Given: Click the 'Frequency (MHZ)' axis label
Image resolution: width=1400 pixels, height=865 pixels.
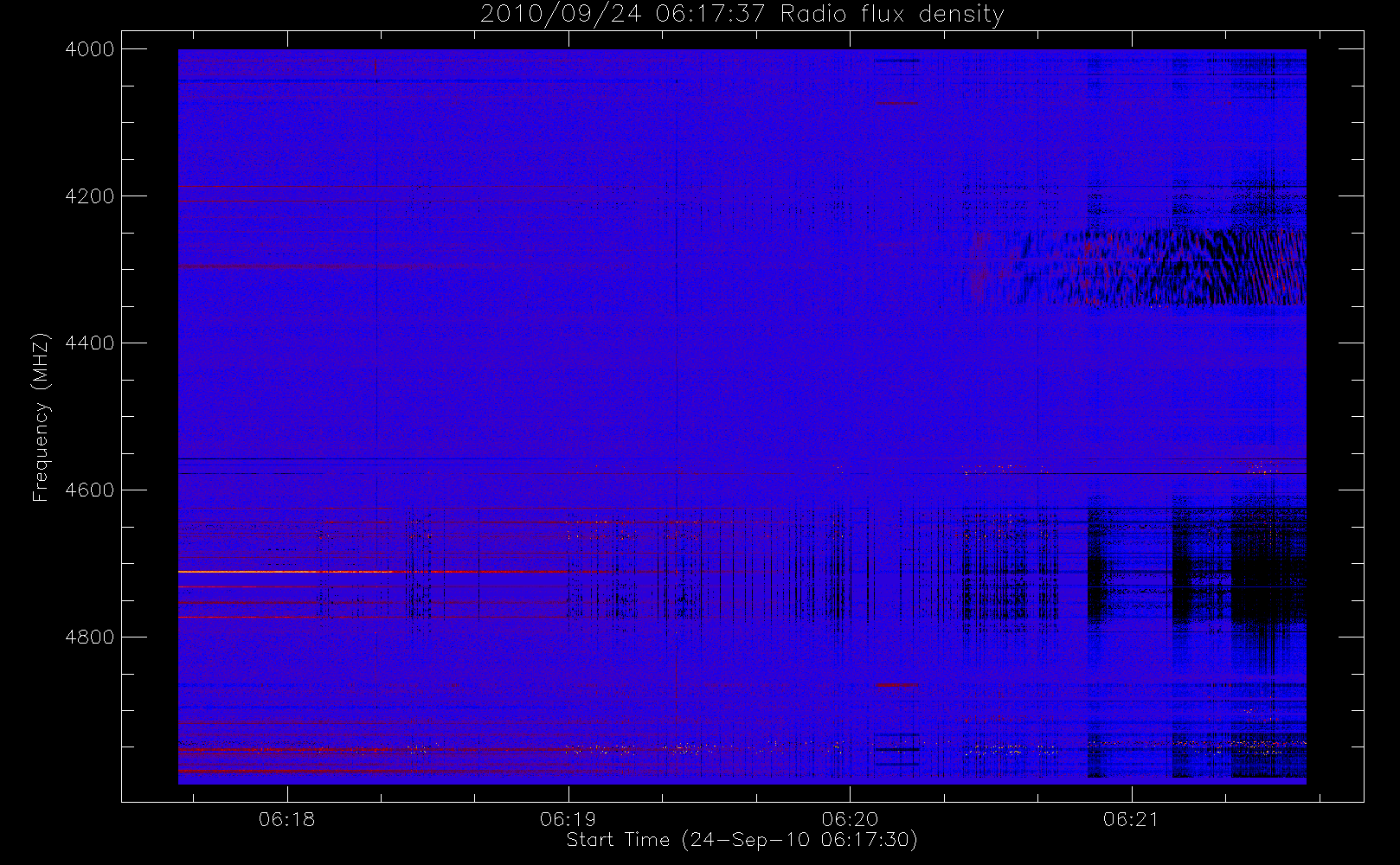Looking at the screenshot, I should [x=41, y=417].
